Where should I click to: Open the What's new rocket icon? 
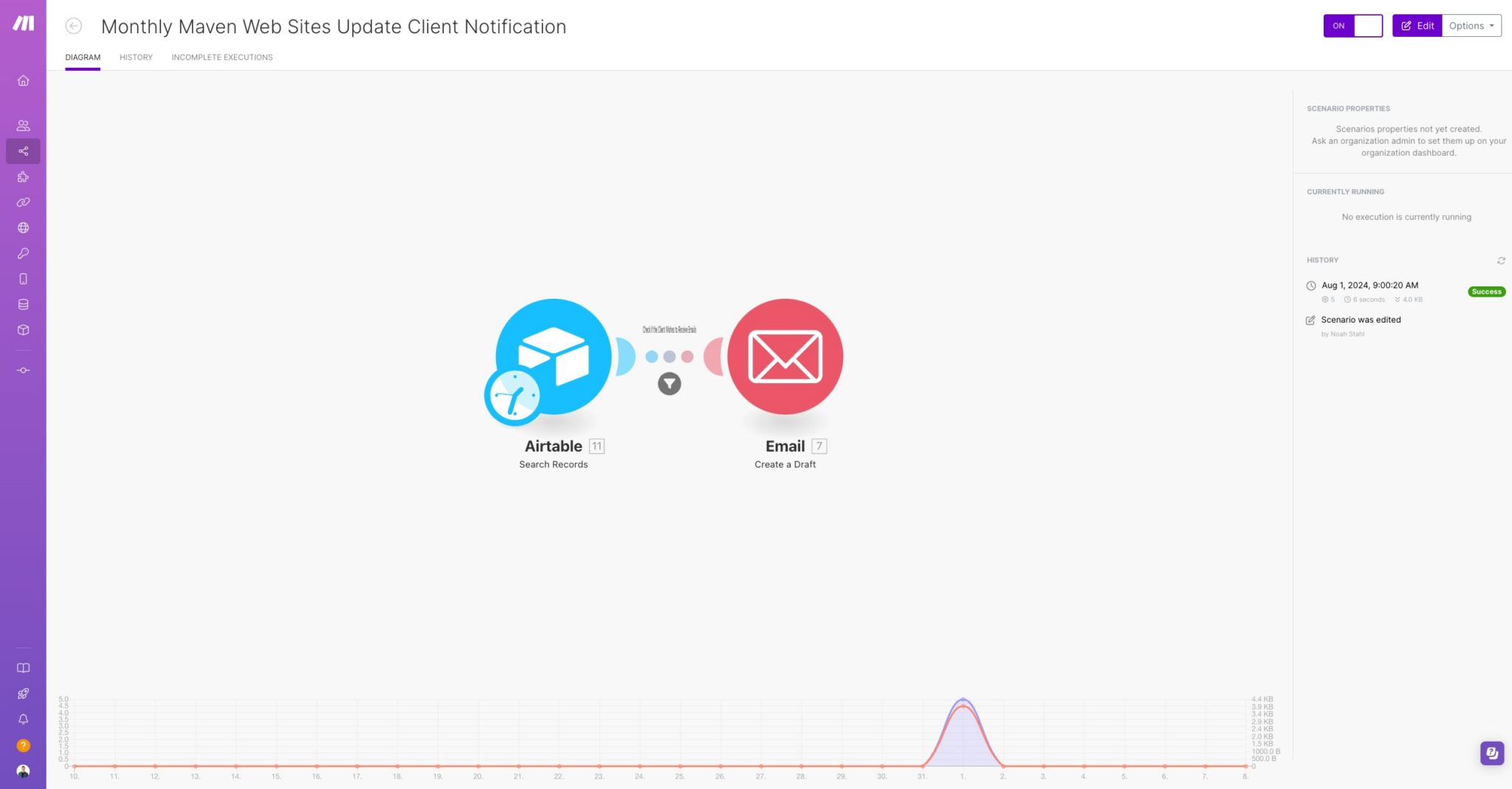pyautogui.click(x=23, y=694)
